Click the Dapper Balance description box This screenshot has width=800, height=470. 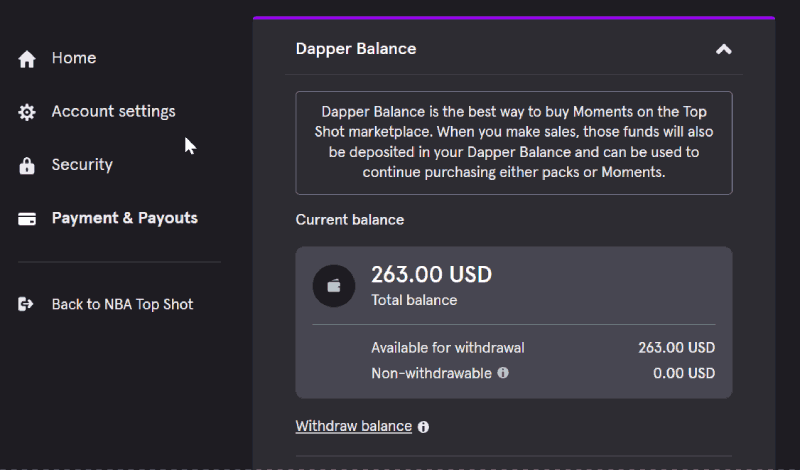click(514, 143)
